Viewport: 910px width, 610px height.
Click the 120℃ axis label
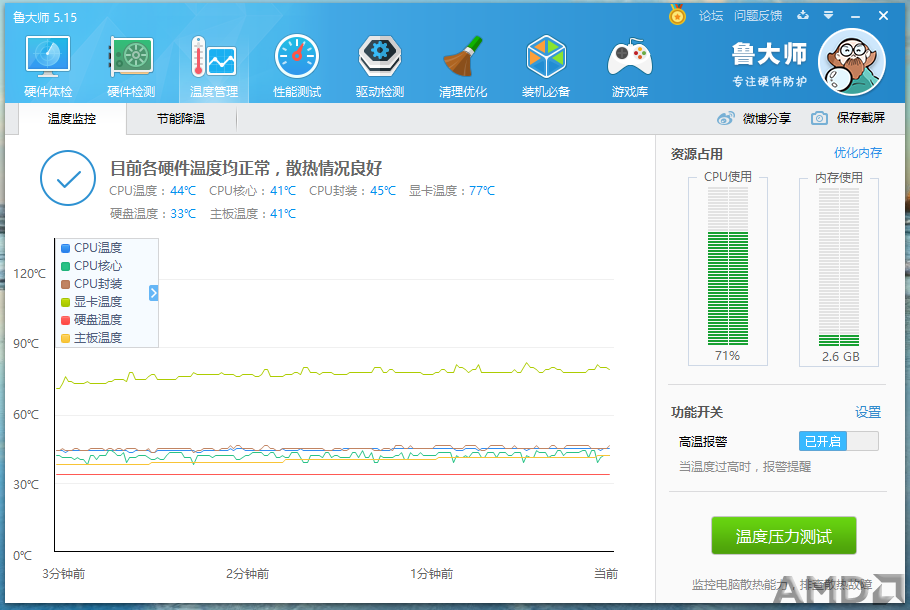coord(30,274)
